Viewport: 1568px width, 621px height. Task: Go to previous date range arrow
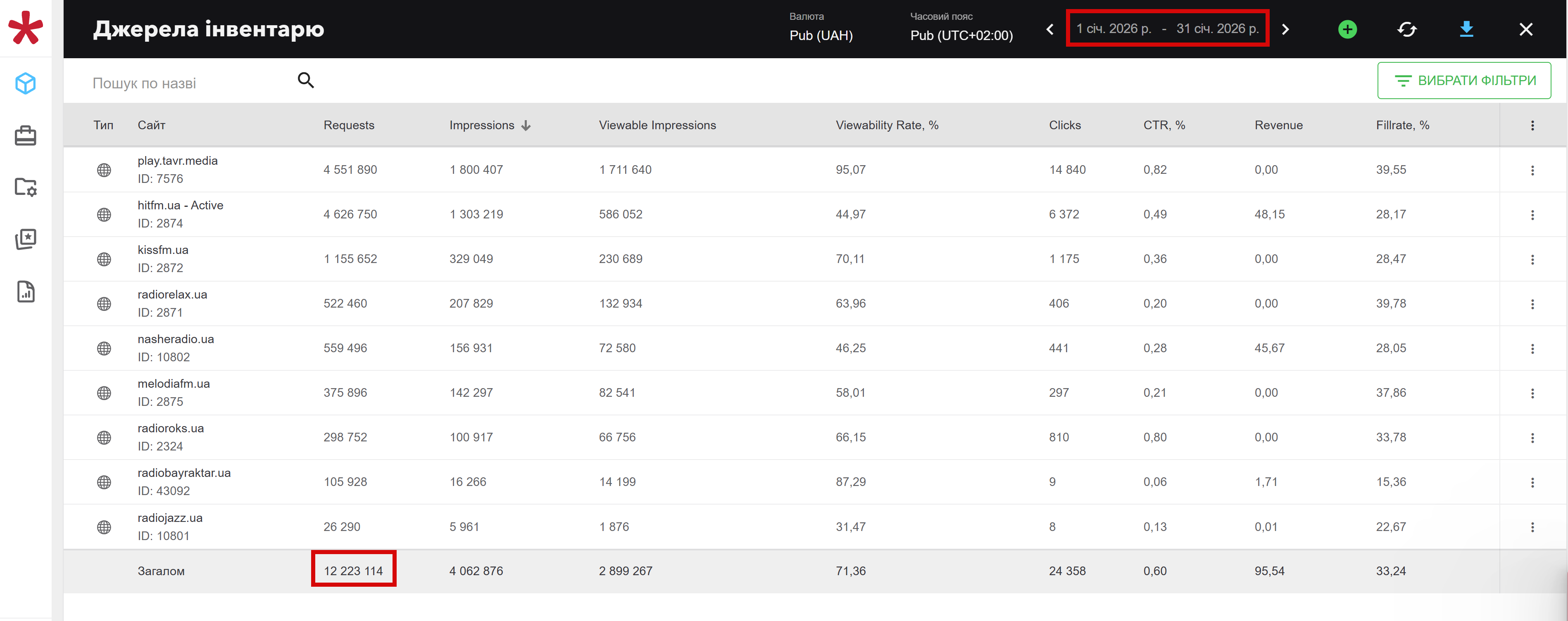1050,29
